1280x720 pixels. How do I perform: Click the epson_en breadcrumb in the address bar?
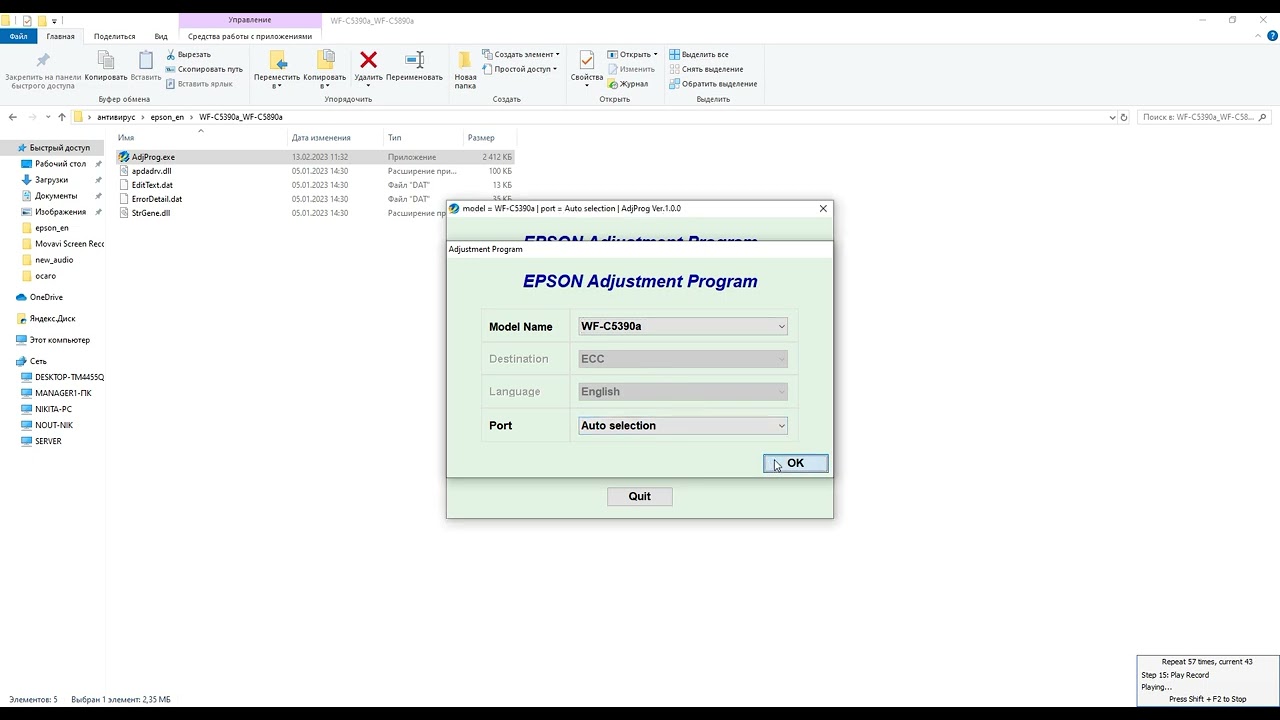click(x=167, y=117)
